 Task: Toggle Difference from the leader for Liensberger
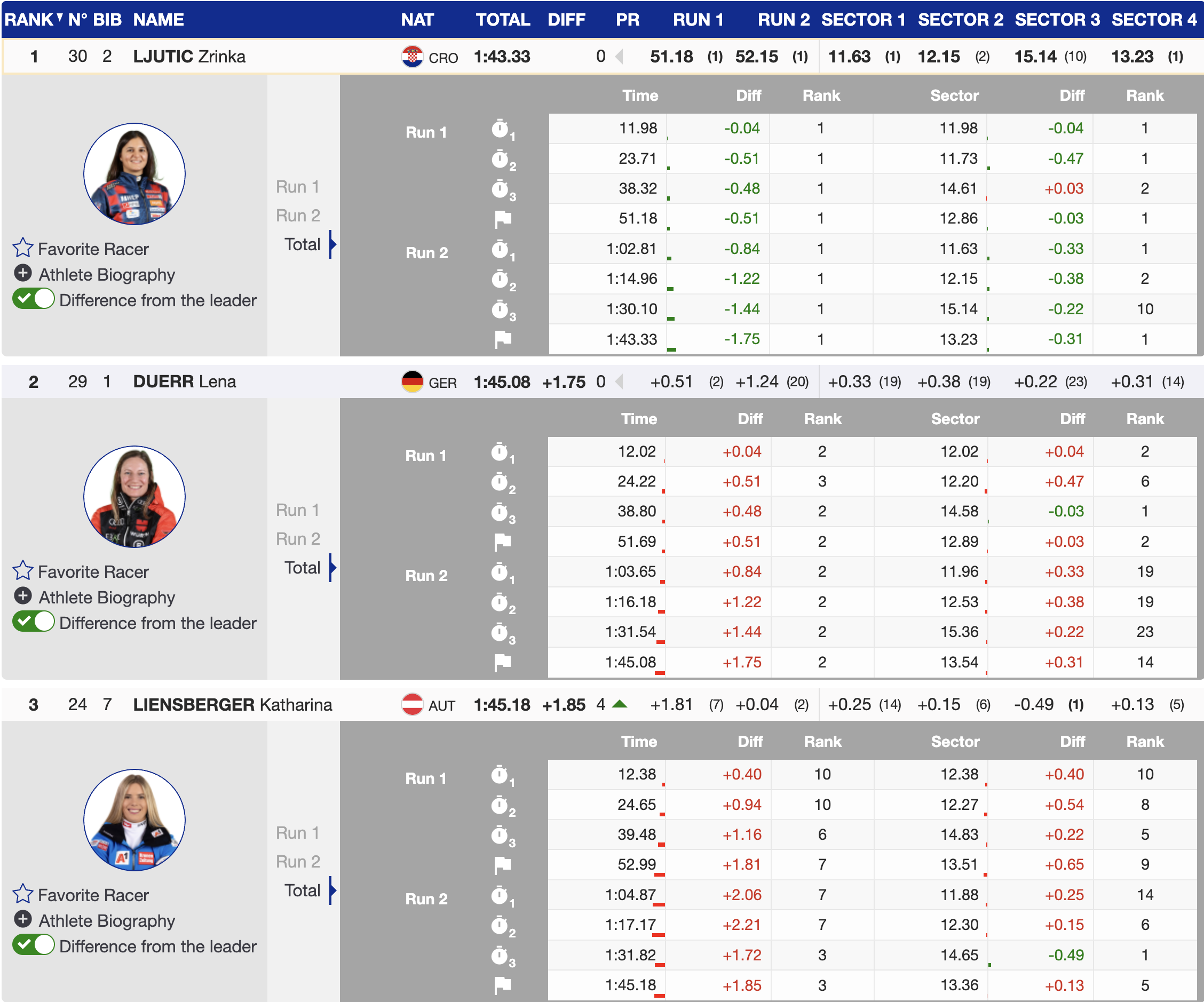[34, 945]
